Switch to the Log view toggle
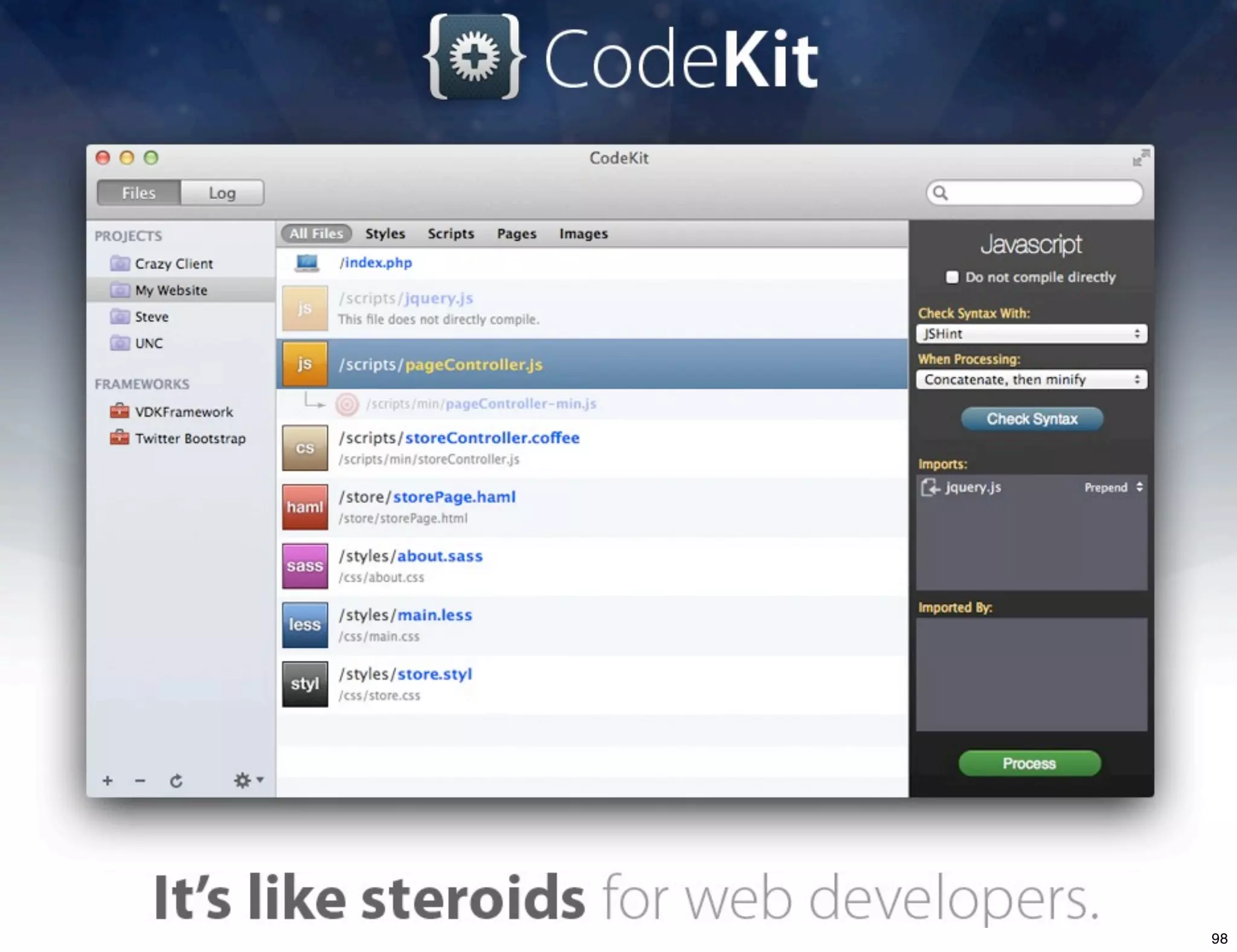The width and height of the screenshot is (1237, 952). (x=222, y=193)
